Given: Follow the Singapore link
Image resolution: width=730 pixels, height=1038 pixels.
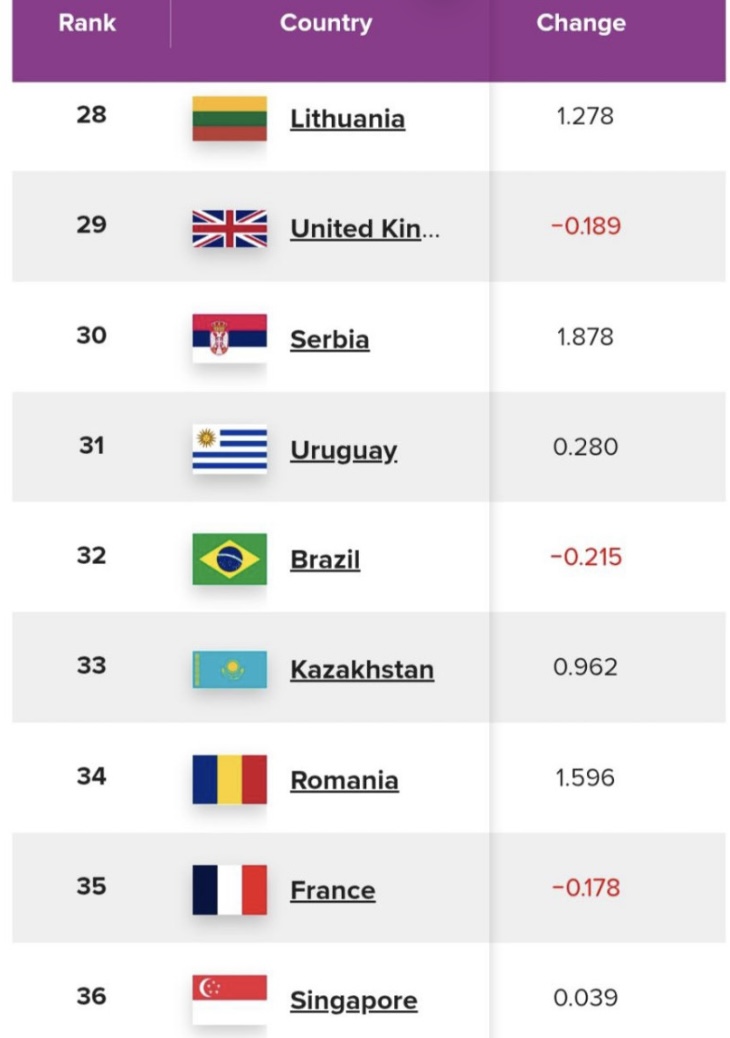Looking at the screenshot, I should (x=353, y=1000).
